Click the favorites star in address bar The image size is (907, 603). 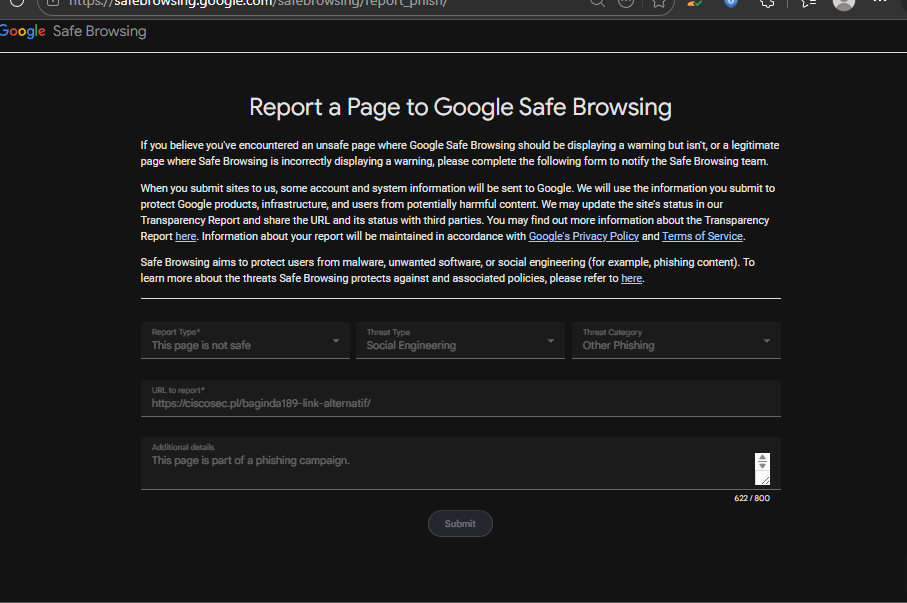pyautogui.click(x=658, y=3)
